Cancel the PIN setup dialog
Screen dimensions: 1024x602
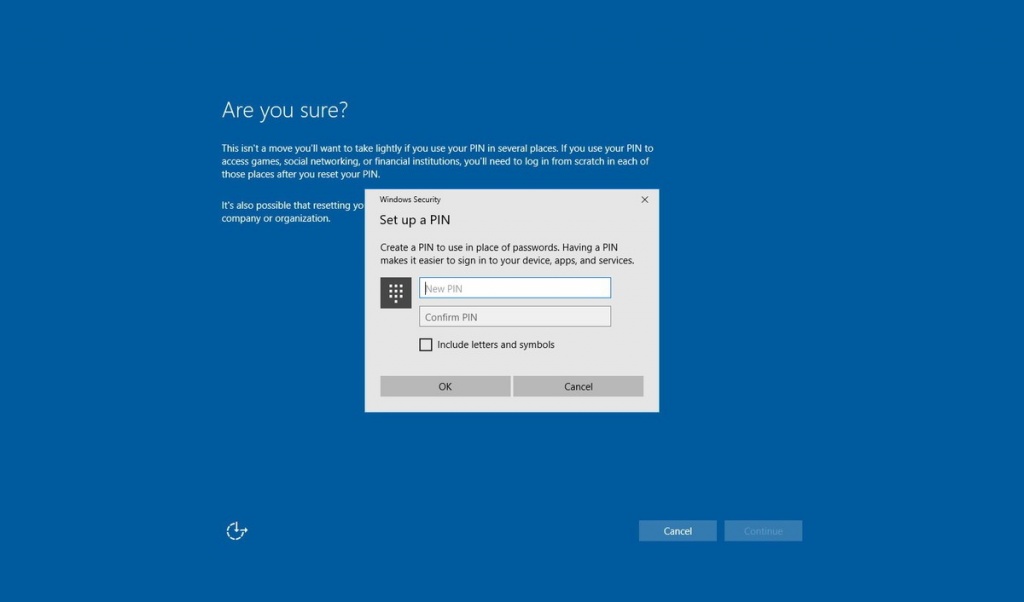(x=578, y=386)
